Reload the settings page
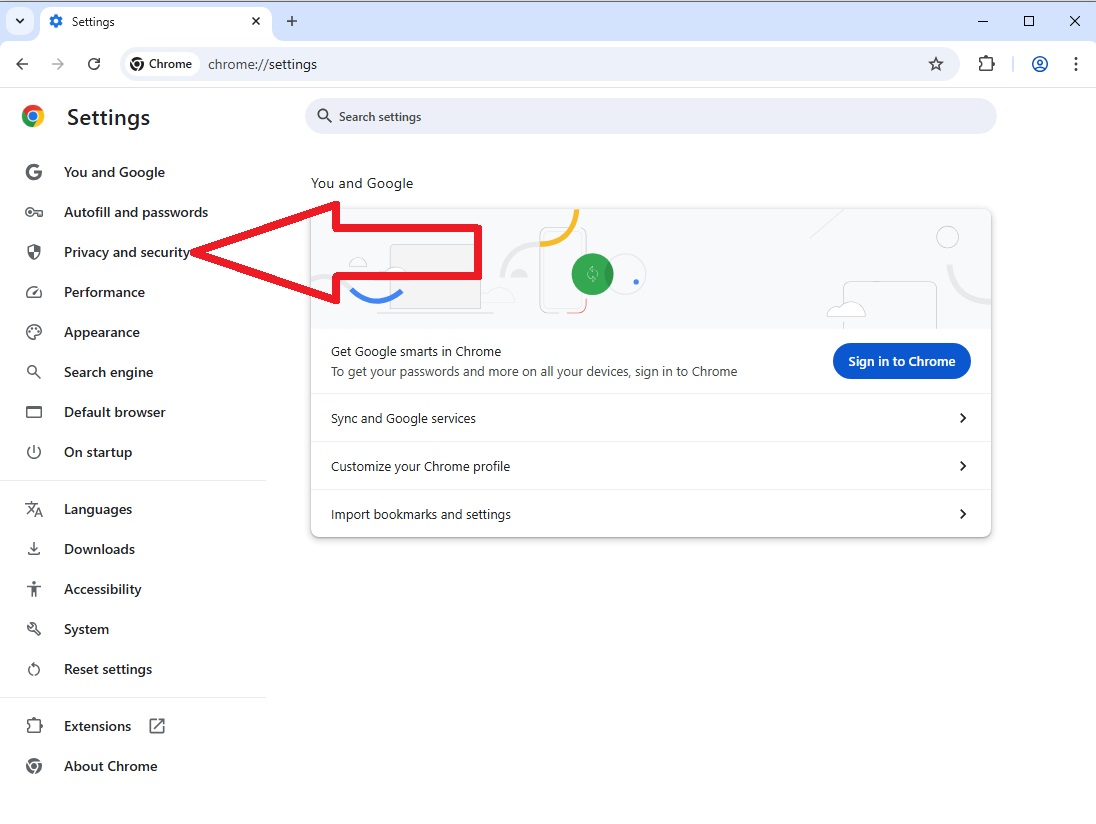Viewport: 1096px width, 824px height. tap(94, 64)
